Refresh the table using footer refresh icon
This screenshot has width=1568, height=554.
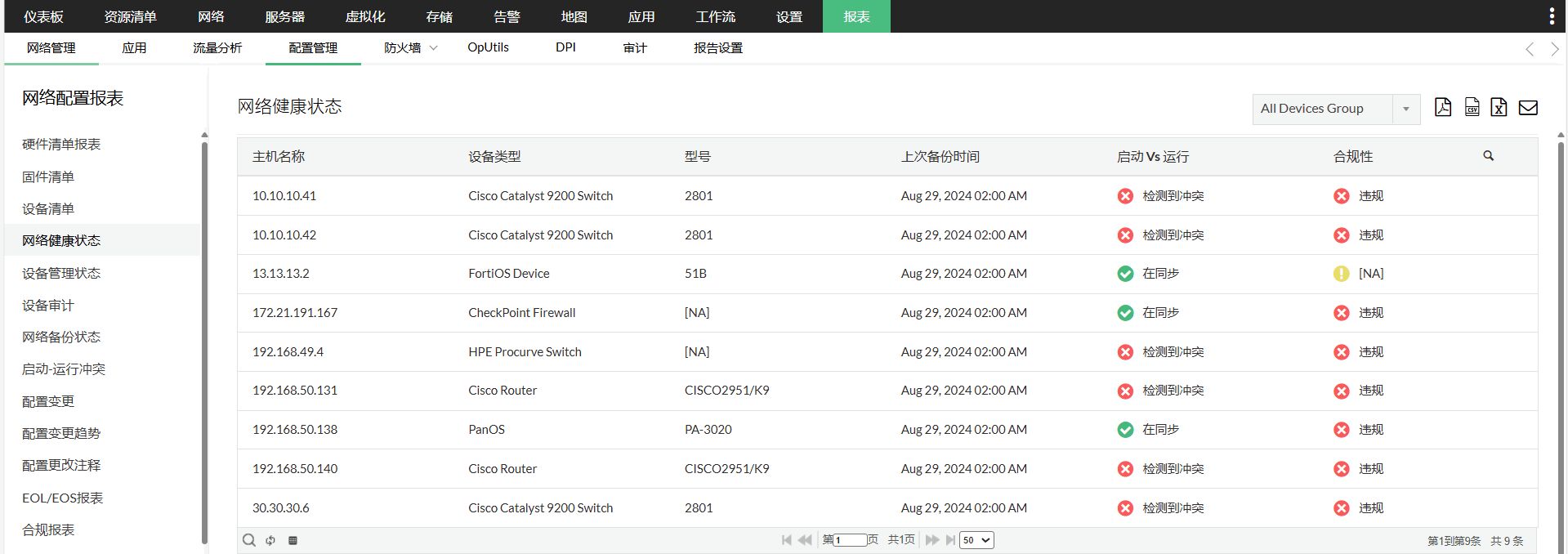(270, 540)
